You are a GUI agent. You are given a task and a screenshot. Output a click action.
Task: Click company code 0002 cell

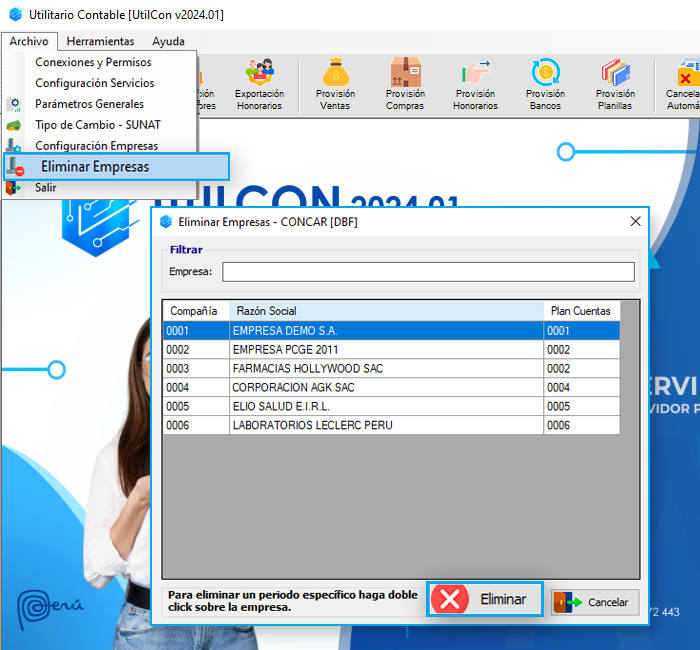(x=196, y=350)
